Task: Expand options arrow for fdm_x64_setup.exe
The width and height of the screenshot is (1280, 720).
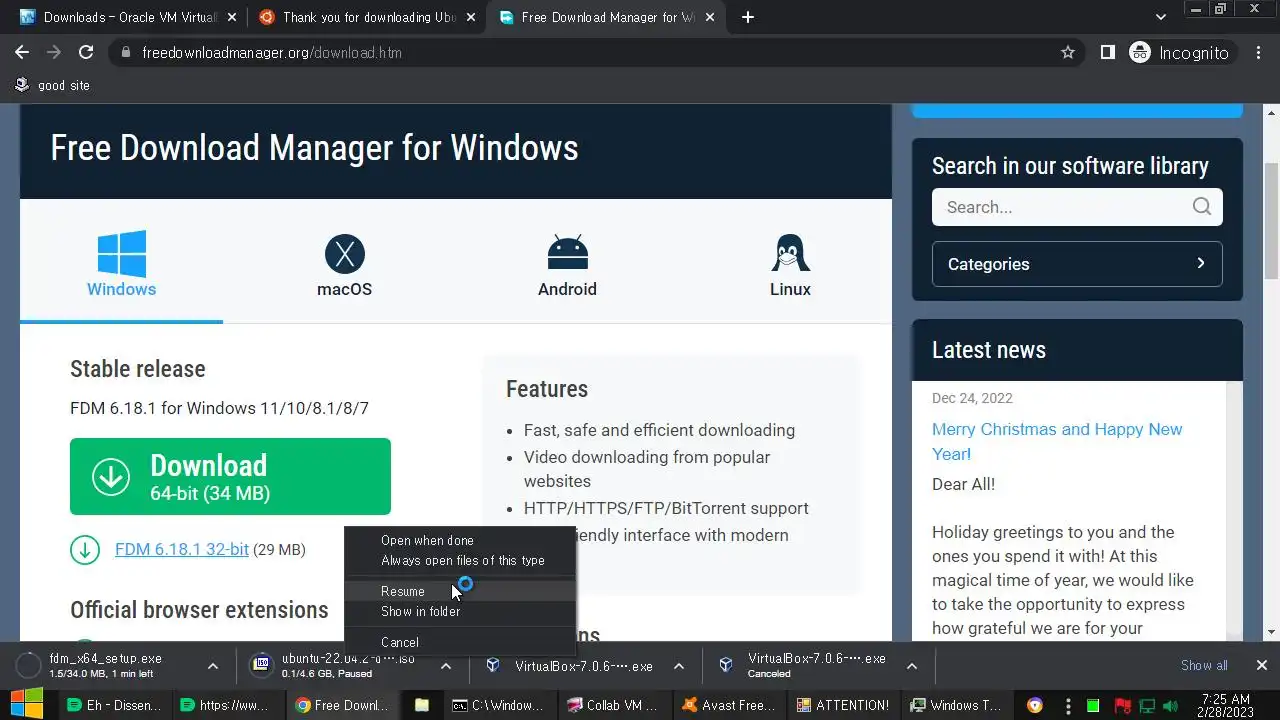Action: (x=213, y=665)
